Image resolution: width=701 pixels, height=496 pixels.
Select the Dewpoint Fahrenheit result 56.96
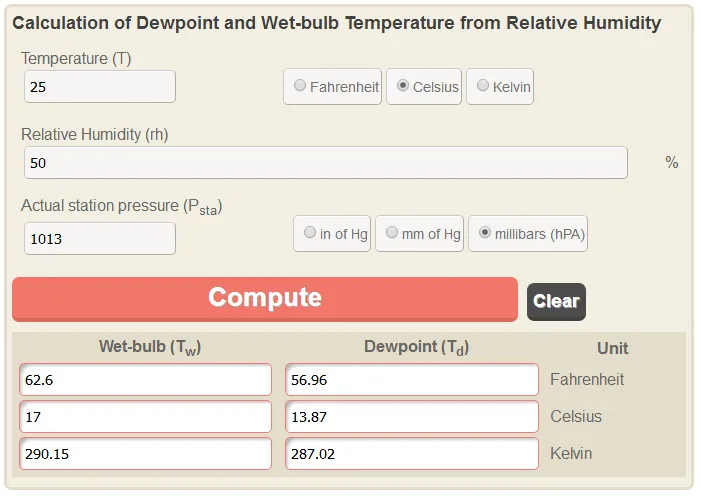tap(412, 380)
